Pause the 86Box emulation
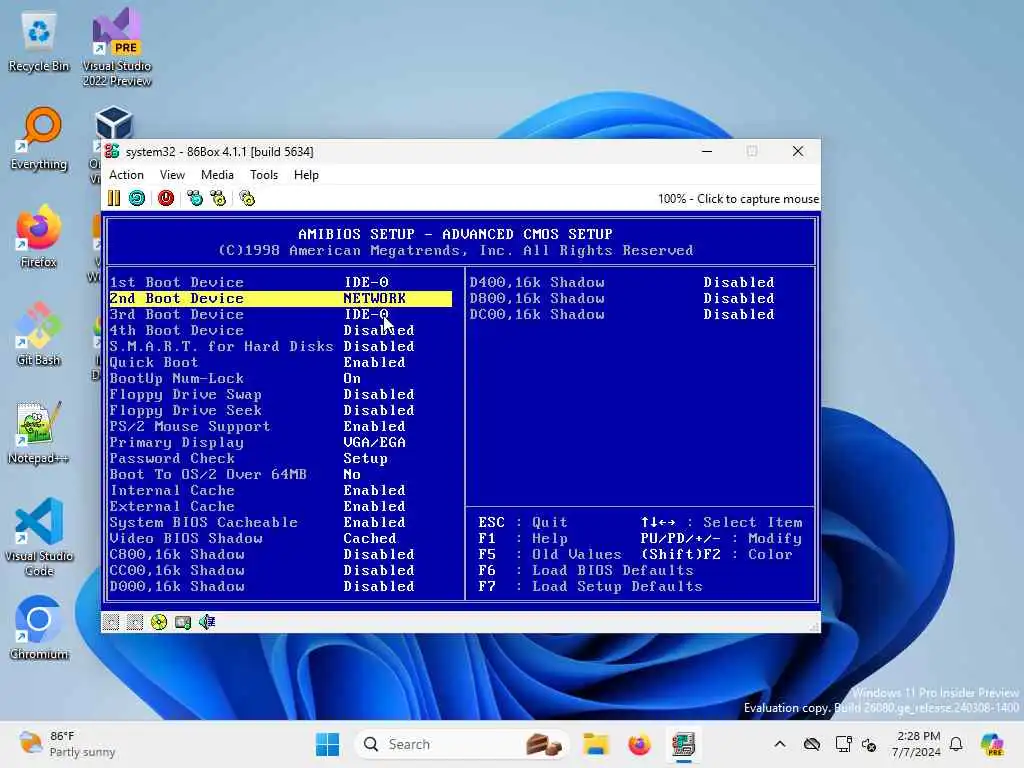 click(114, 199)
